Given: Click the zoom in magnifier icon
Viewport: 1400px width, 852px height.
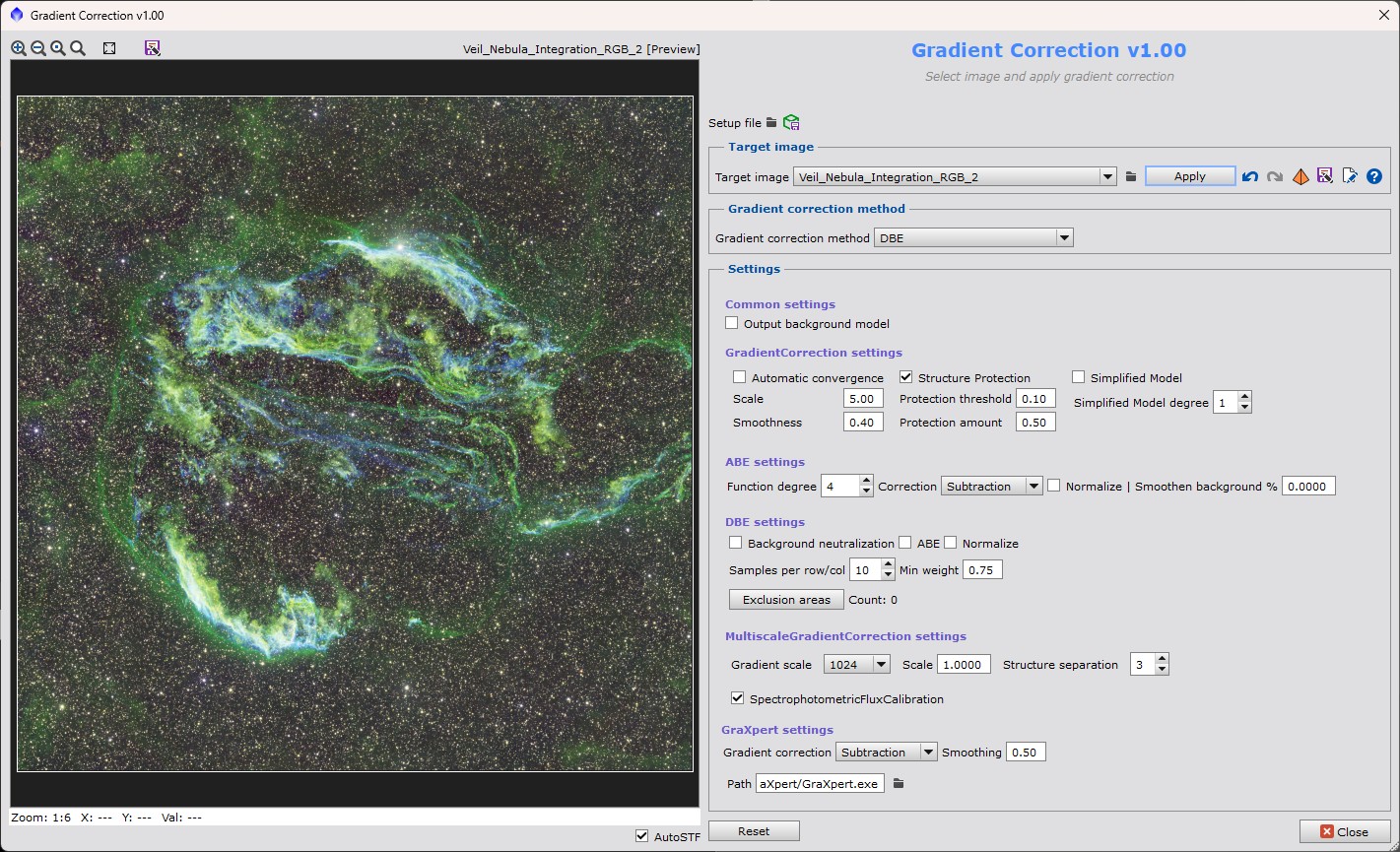Looking at the screenshot, I should click(x=19, y=48).
